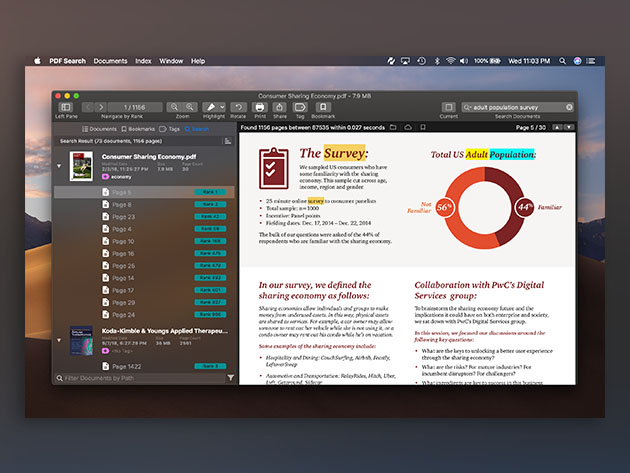Zoom in with the plus magnifier

point(190,107)
